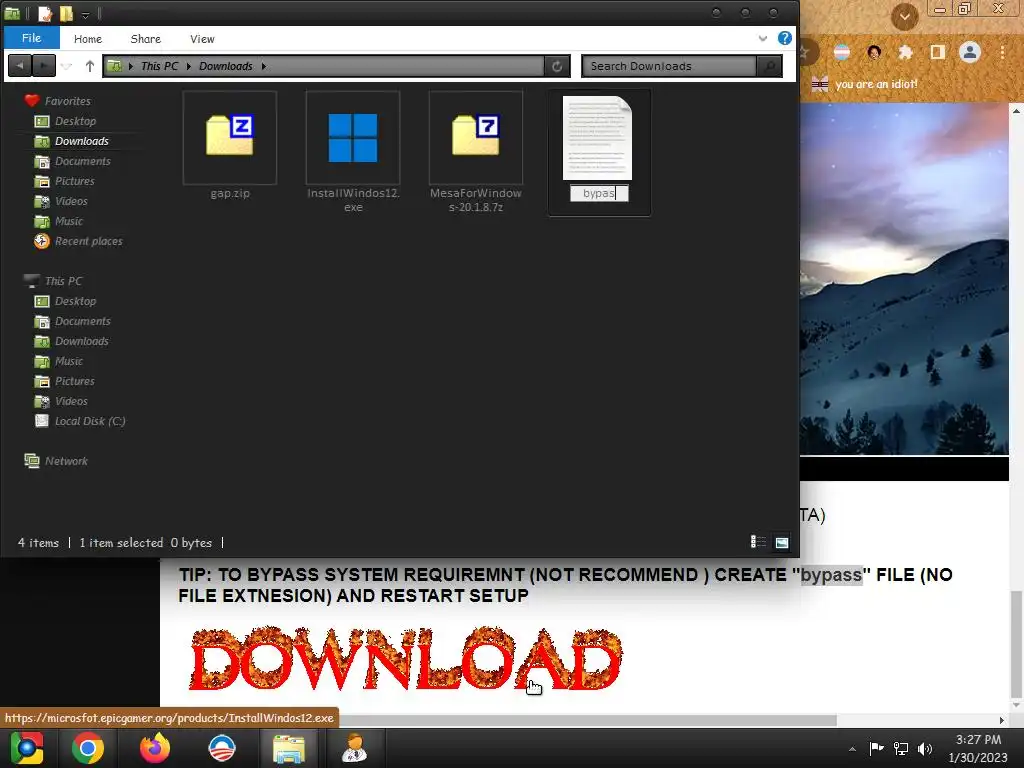Switch to large icons view in status bar
Screen dimensions: 1024x768
click(782, 542)
